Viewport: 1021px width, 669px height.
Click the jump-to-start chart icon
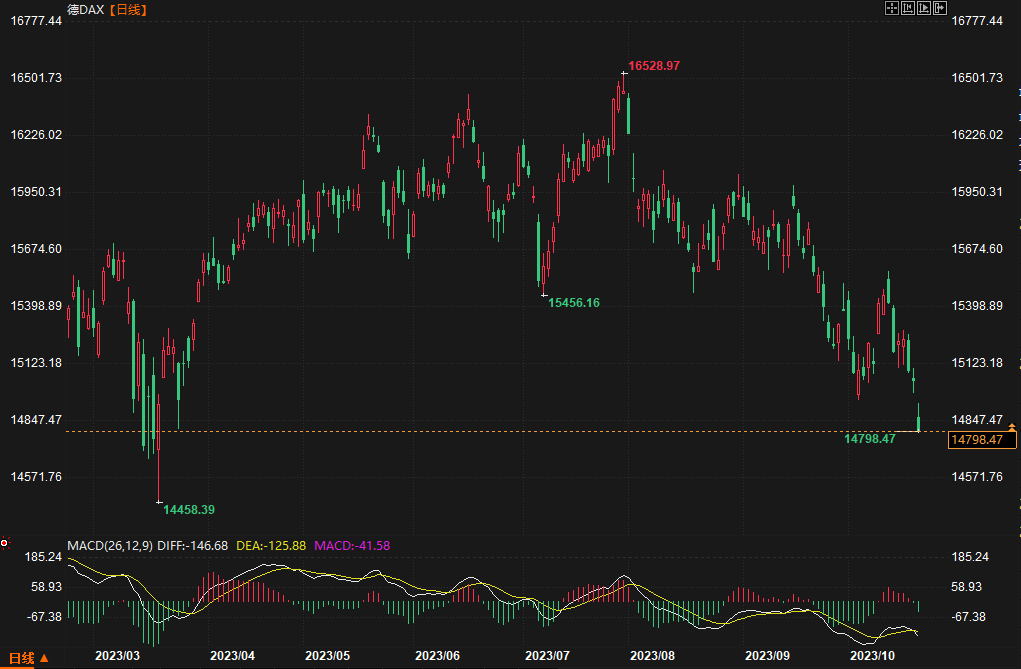click(908, 8)
